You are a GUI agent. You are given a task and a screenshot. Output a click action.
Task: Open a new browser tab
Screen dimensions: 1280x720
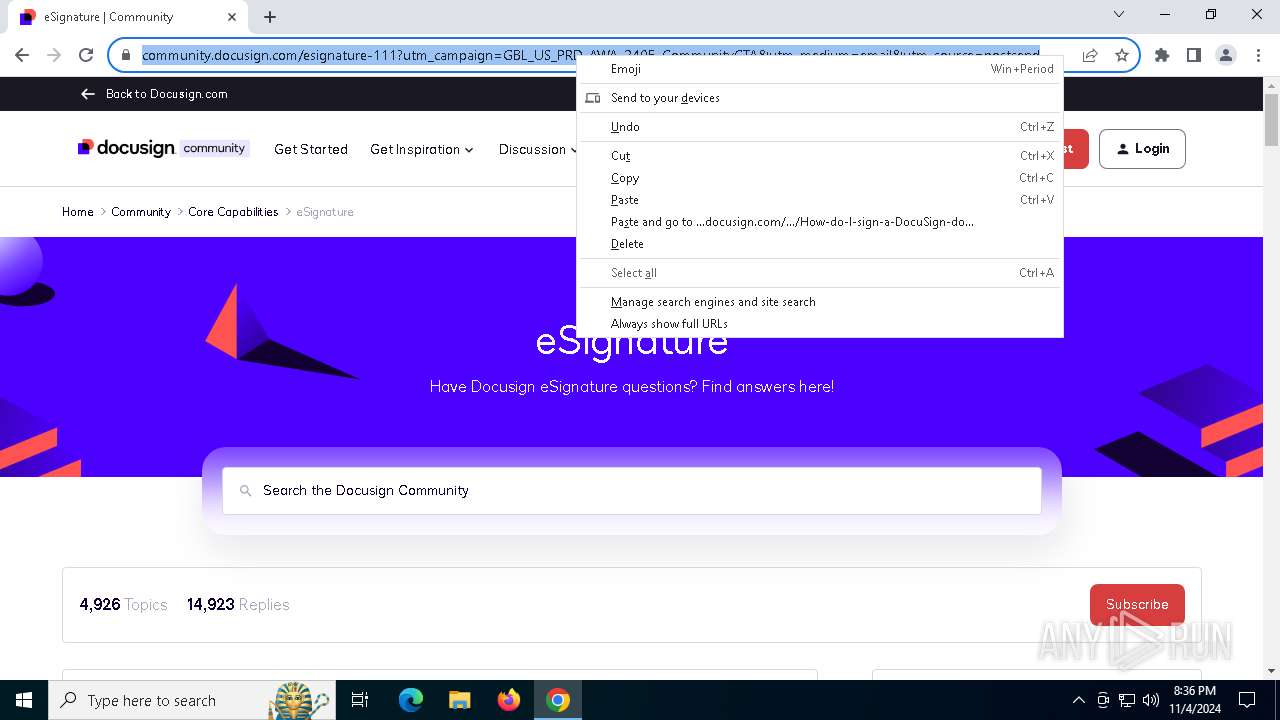[x=270, y=16]
